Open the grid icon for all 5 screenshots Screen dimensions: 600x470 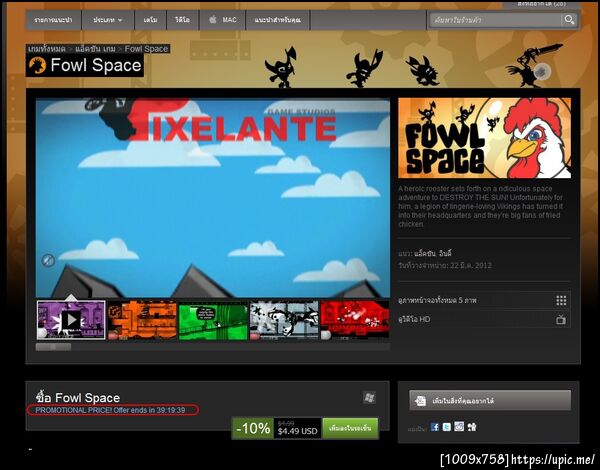(x=561, y=300)
